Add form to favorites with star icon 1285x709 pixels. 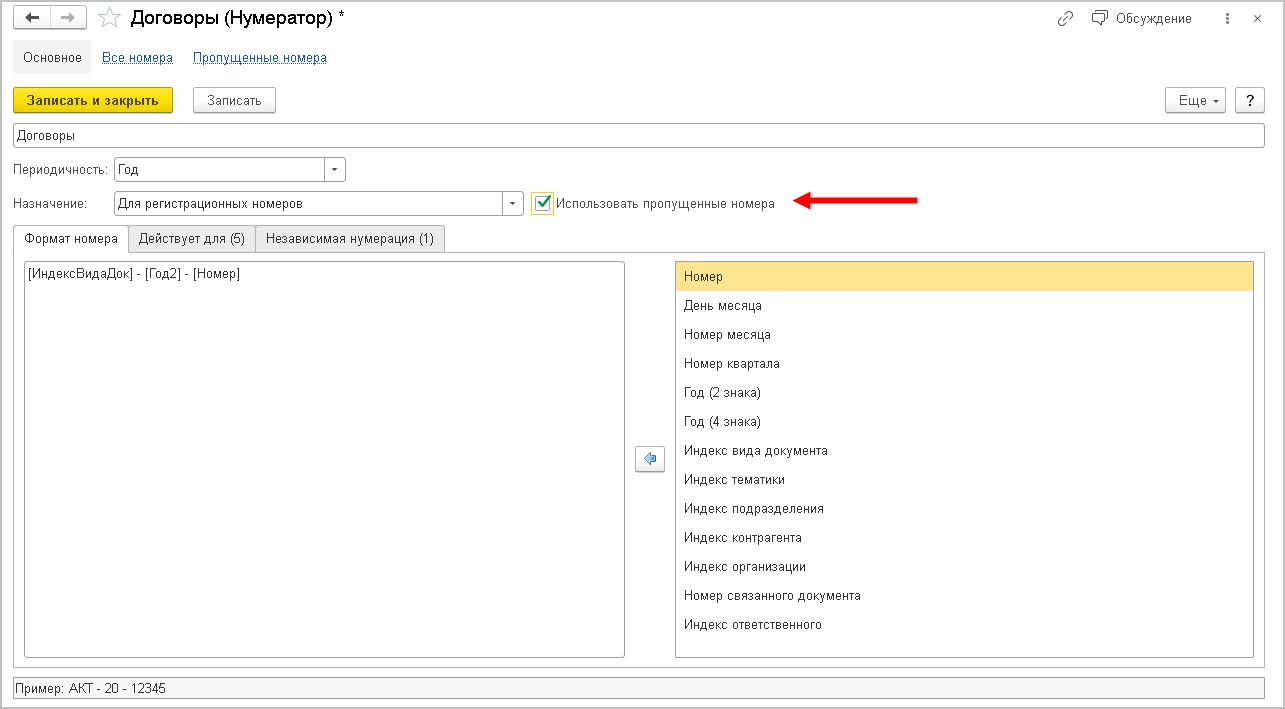[x=110, y=18]
